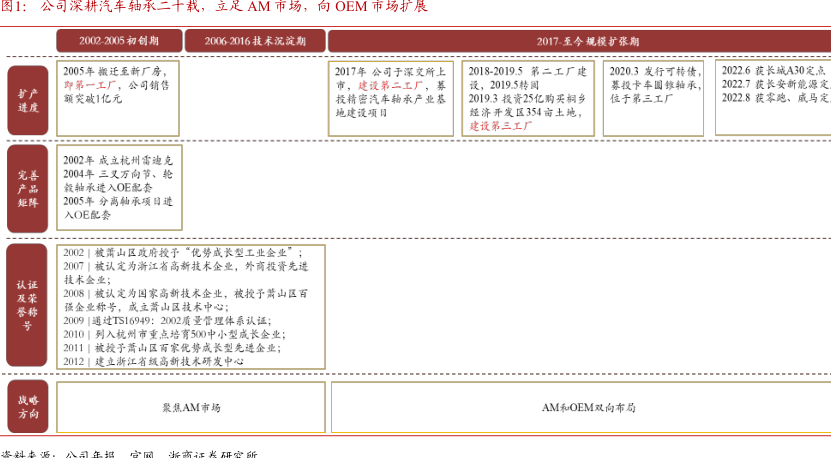831x458 pixels.
Task: Click the red 建设第二工厂 text
Action: 383,86
